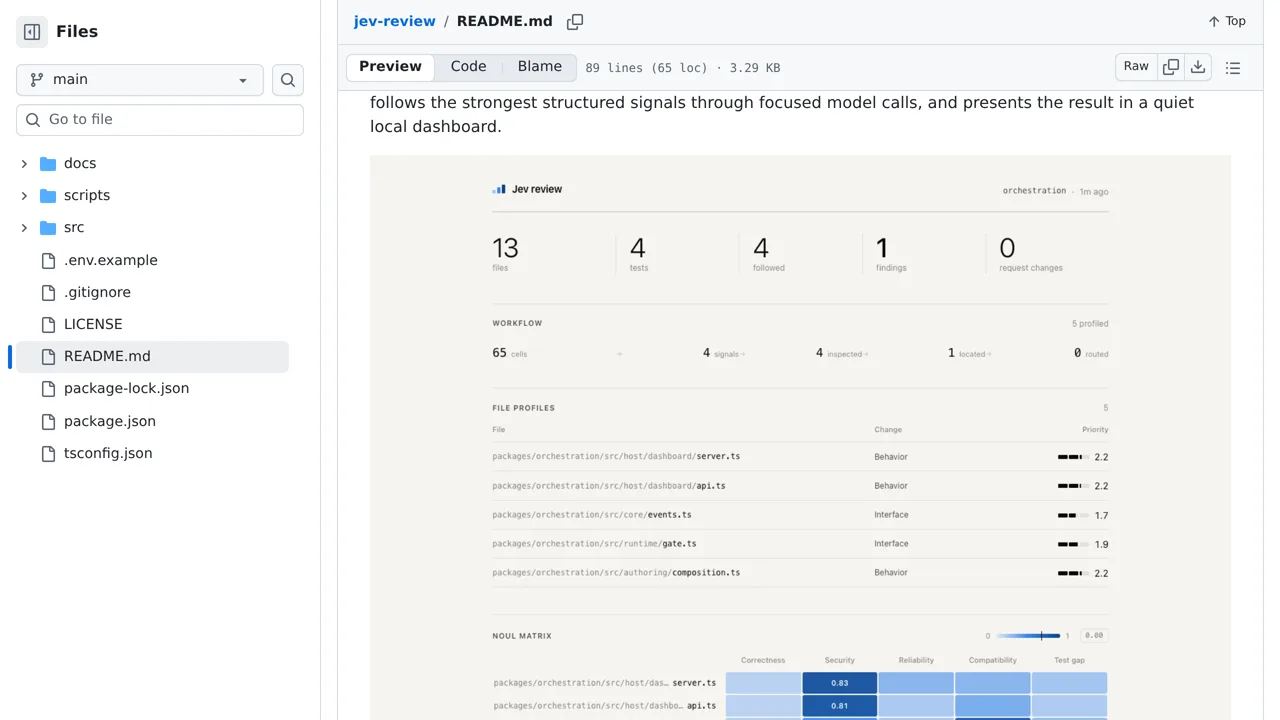Copy the file path icon
Image resolution: width=1280 pixels, height=720 pixels.
coord(575,22)
